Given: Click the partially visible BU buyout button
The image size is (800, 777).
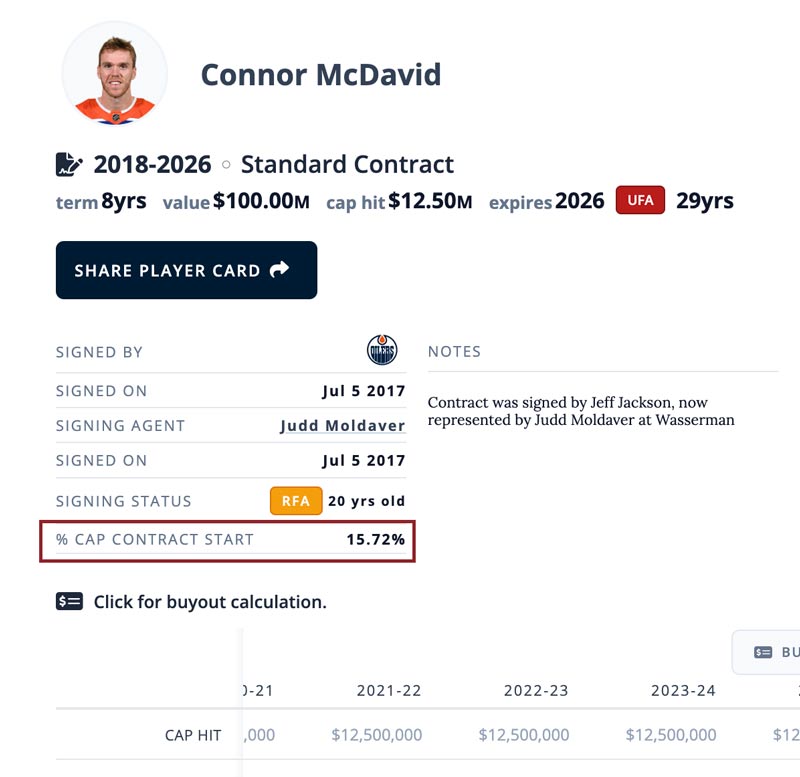Looking at the screenshot, I should point(766,652).
